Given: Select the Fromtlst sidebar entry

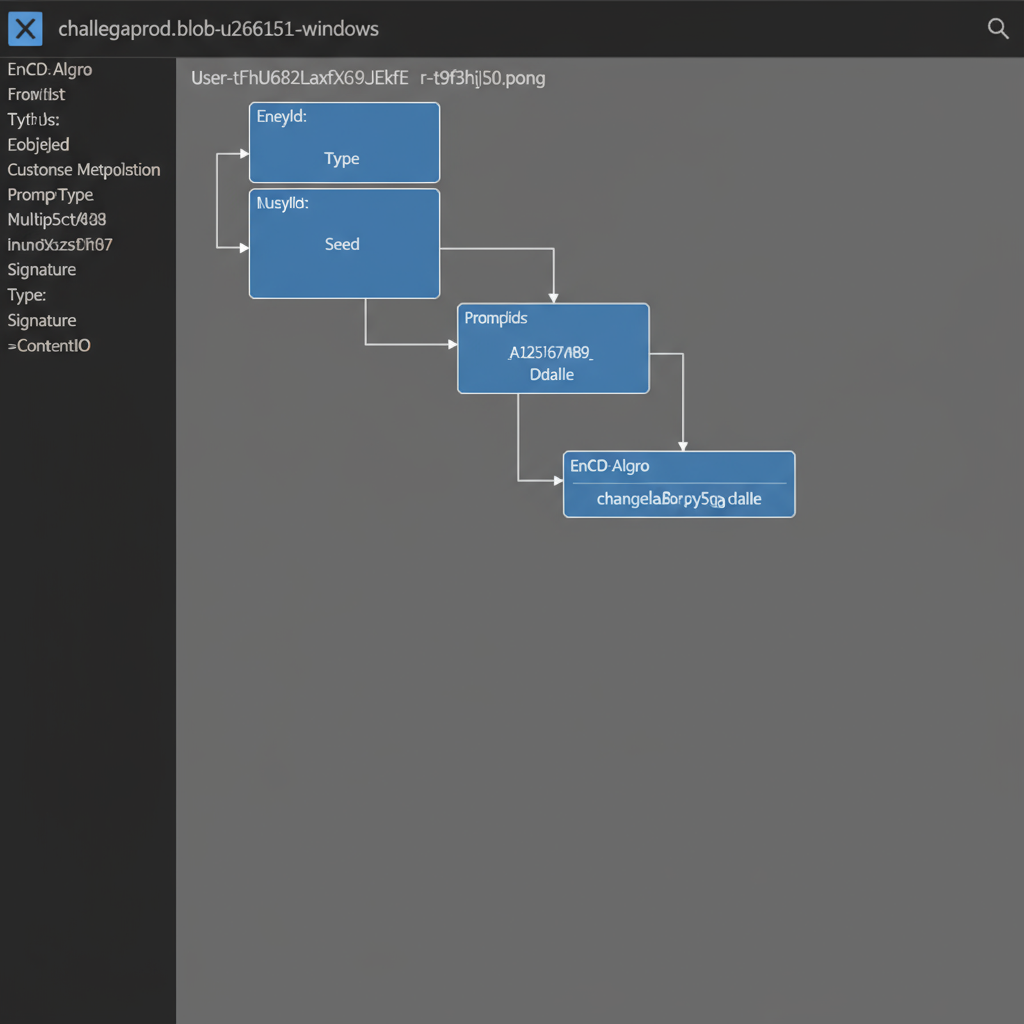Looking at the screenshot, I should tap(36, 95).
